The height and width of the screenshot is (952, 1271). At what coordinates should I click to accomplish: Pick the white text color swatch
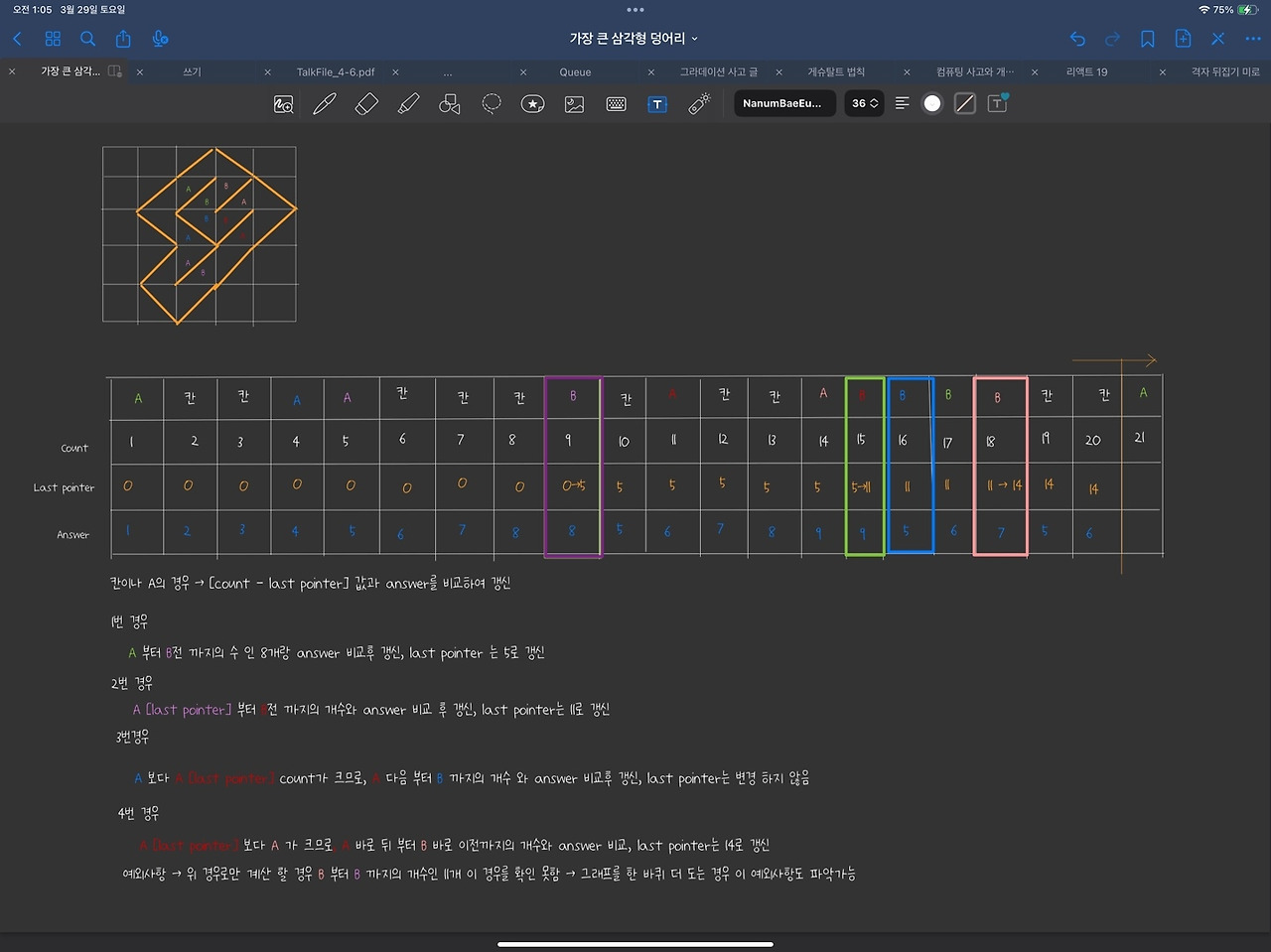tap(931, 103)
